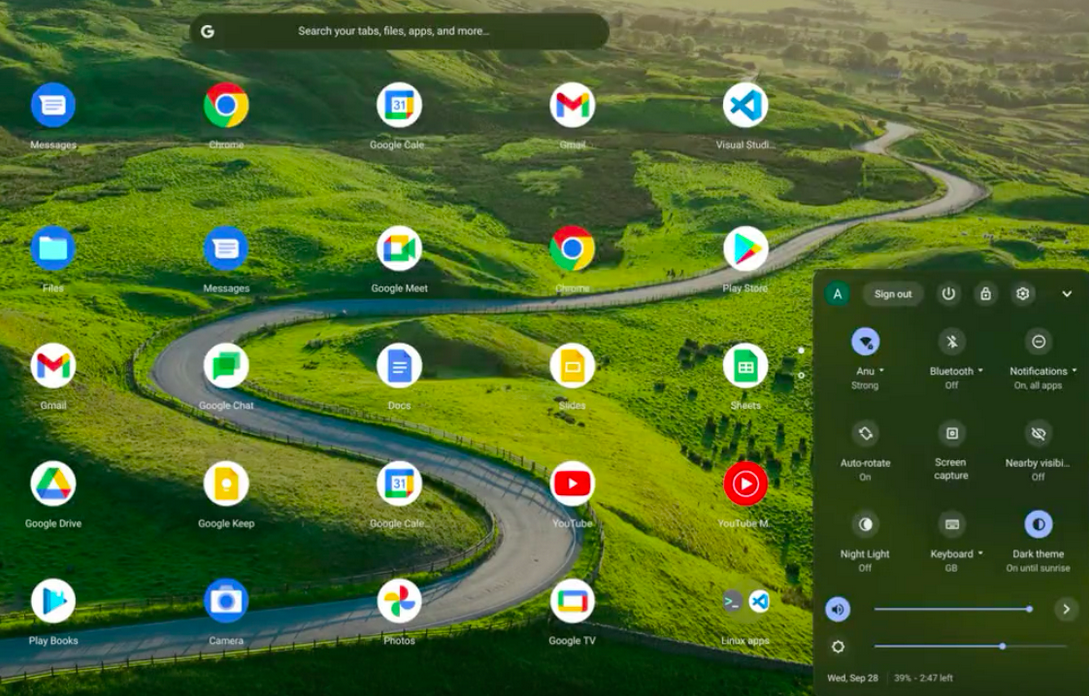Viewport: 1089px width, 696px height.
Task: Launch Chrome next to Play Store icon
Action: pos(572,249)
